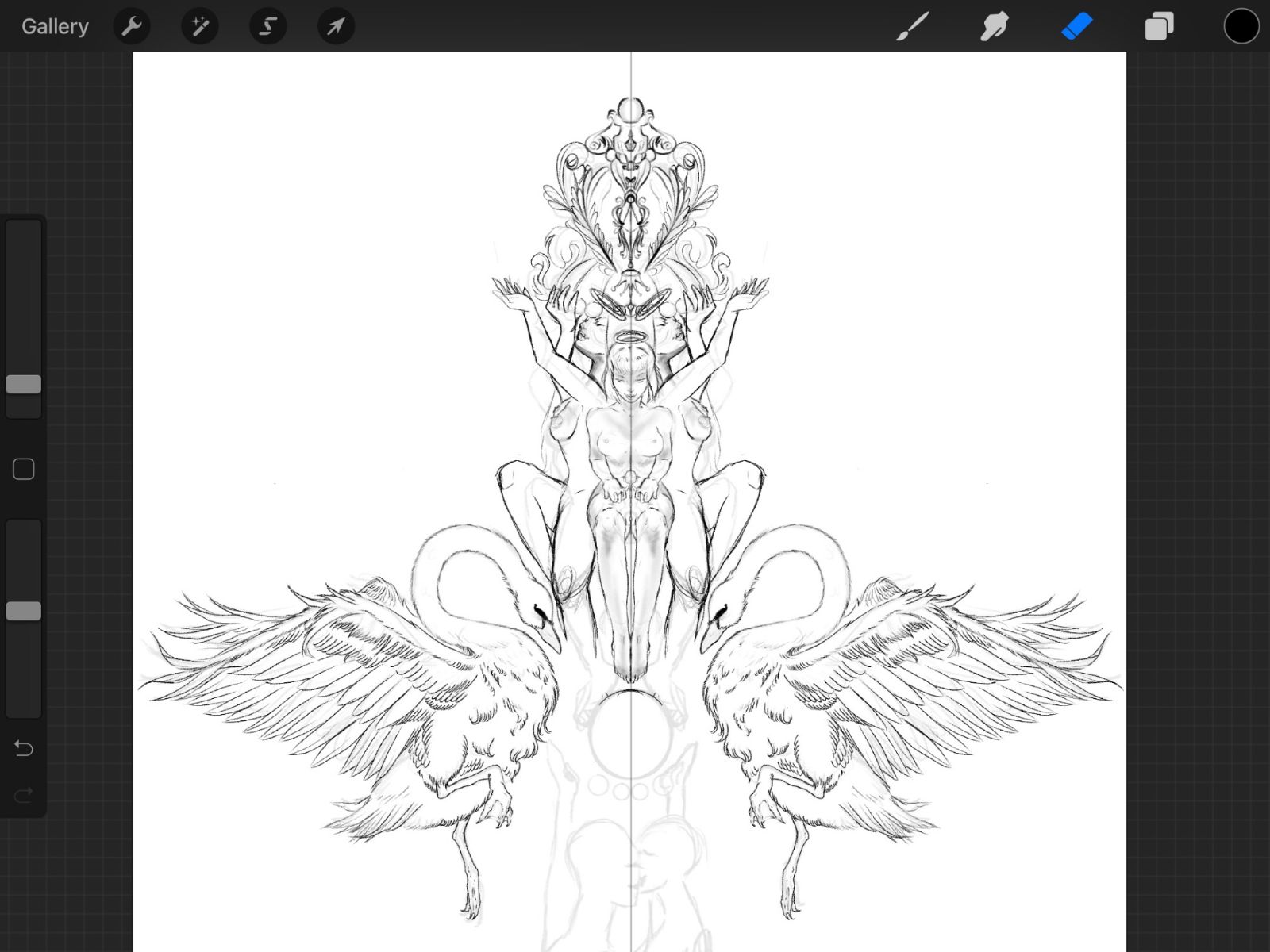Open the Adjustments magic wand menu
This screenshot has height=952, width=1270.
200,26
